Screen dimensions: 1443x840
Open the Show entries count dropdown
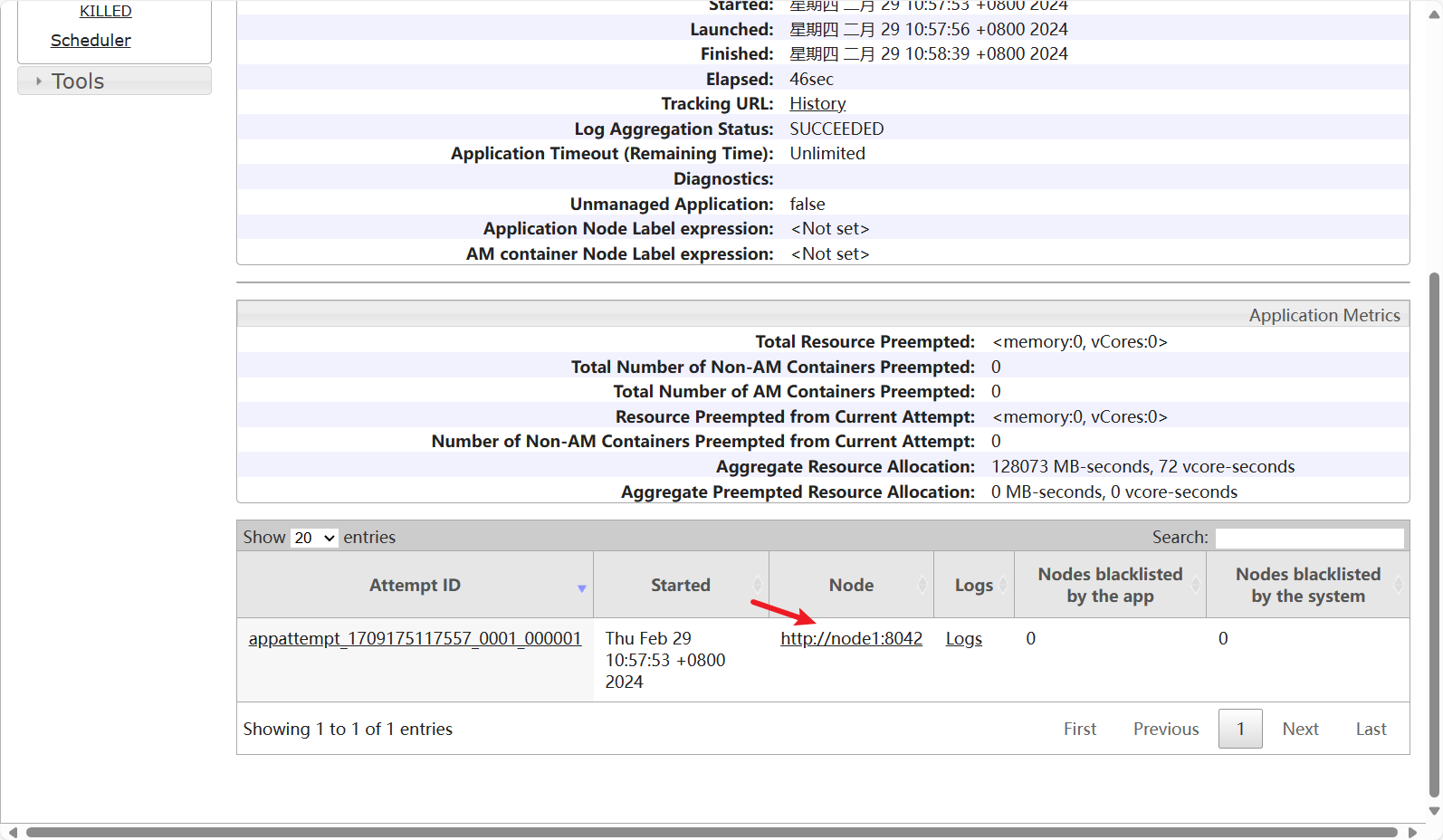pyautogui.click(x=314, y=538)
